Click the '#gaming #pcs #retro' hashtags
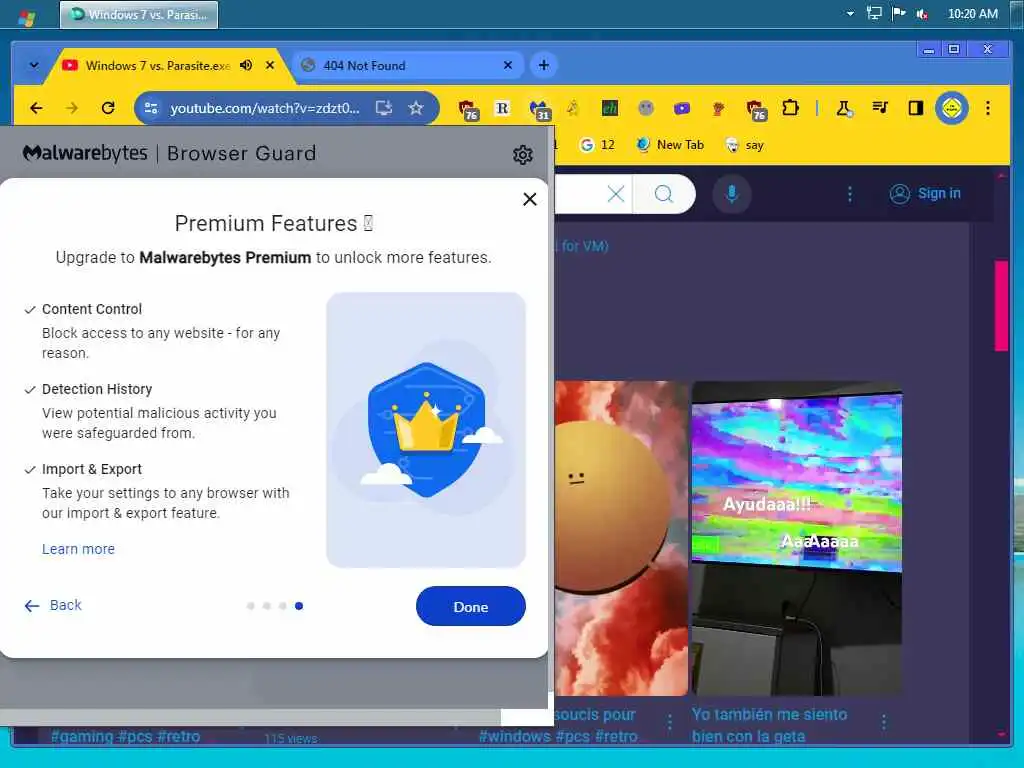 [x=125, y=736]
